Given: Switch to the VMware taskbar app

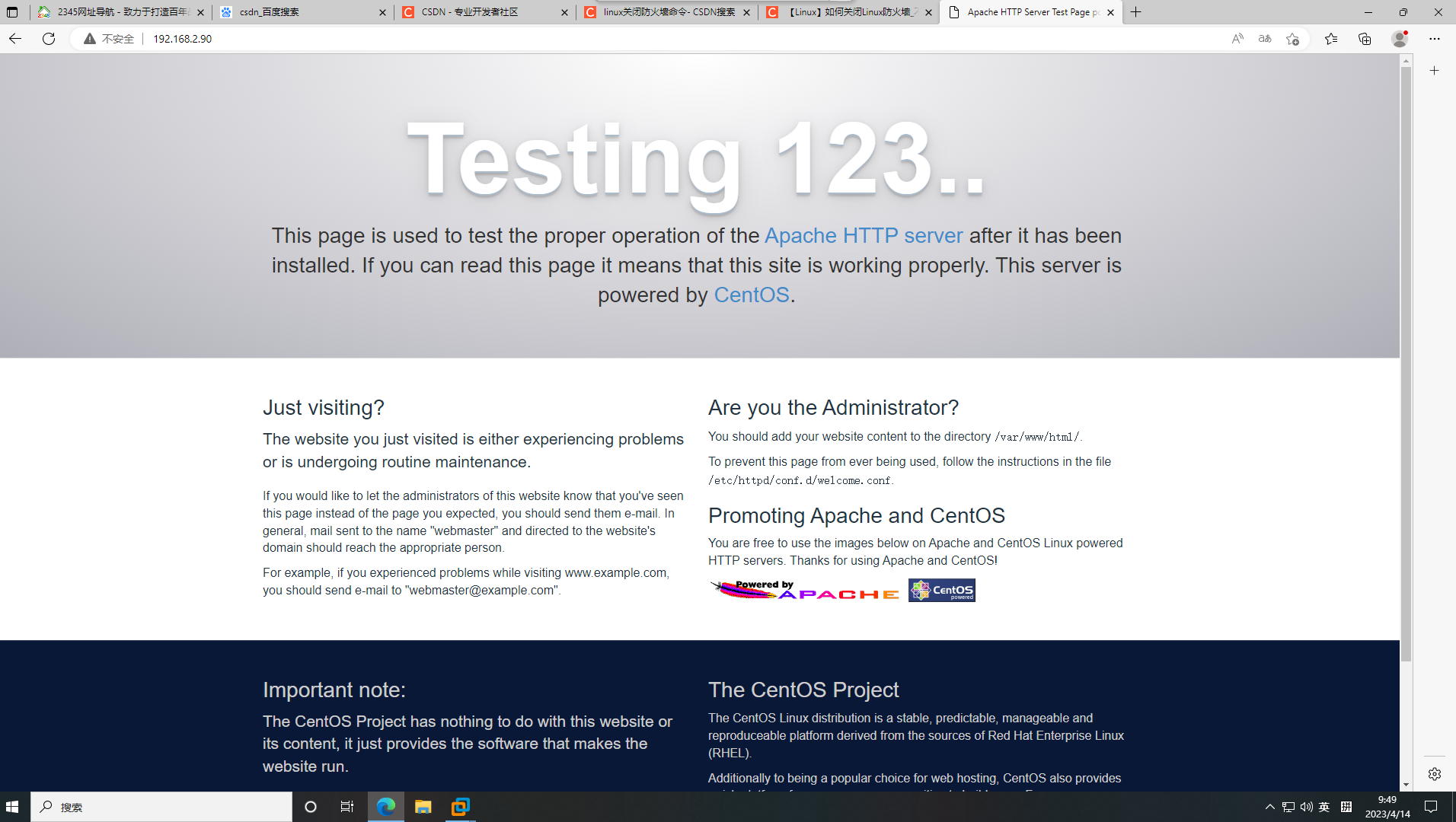Looking at the screenshot, I should (461, 807).
